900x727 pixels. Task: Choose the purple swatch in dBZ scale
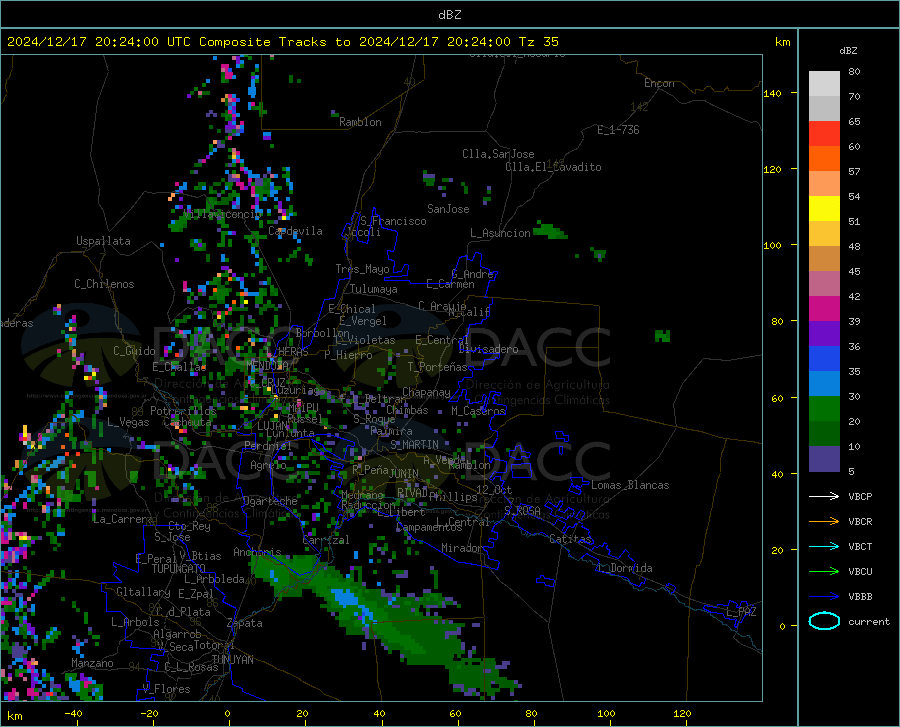[x=824, y=334]
